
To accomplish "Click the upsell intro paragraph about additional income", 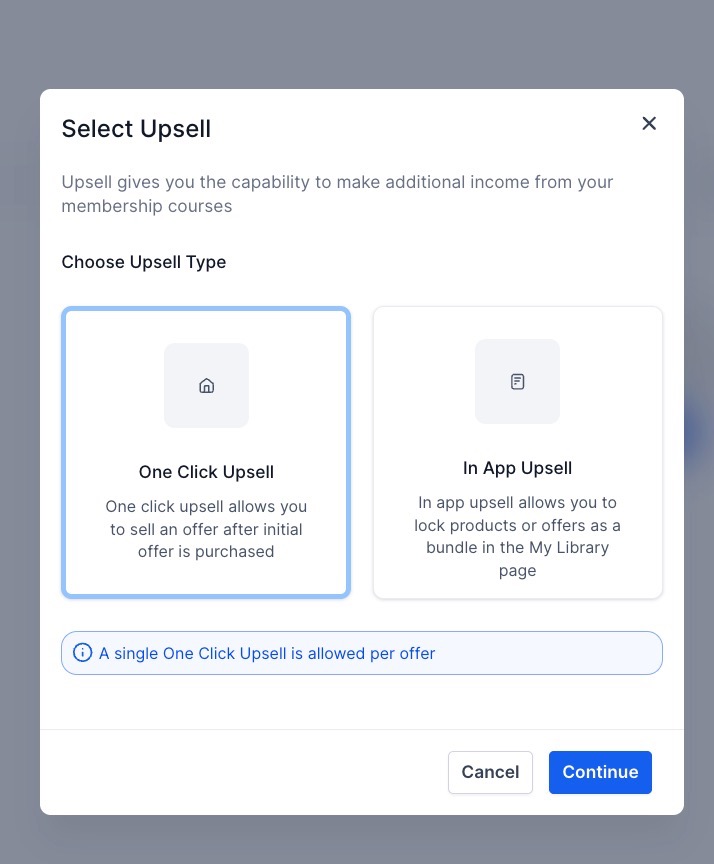I will pyautogui.click(x=337, y=194).
